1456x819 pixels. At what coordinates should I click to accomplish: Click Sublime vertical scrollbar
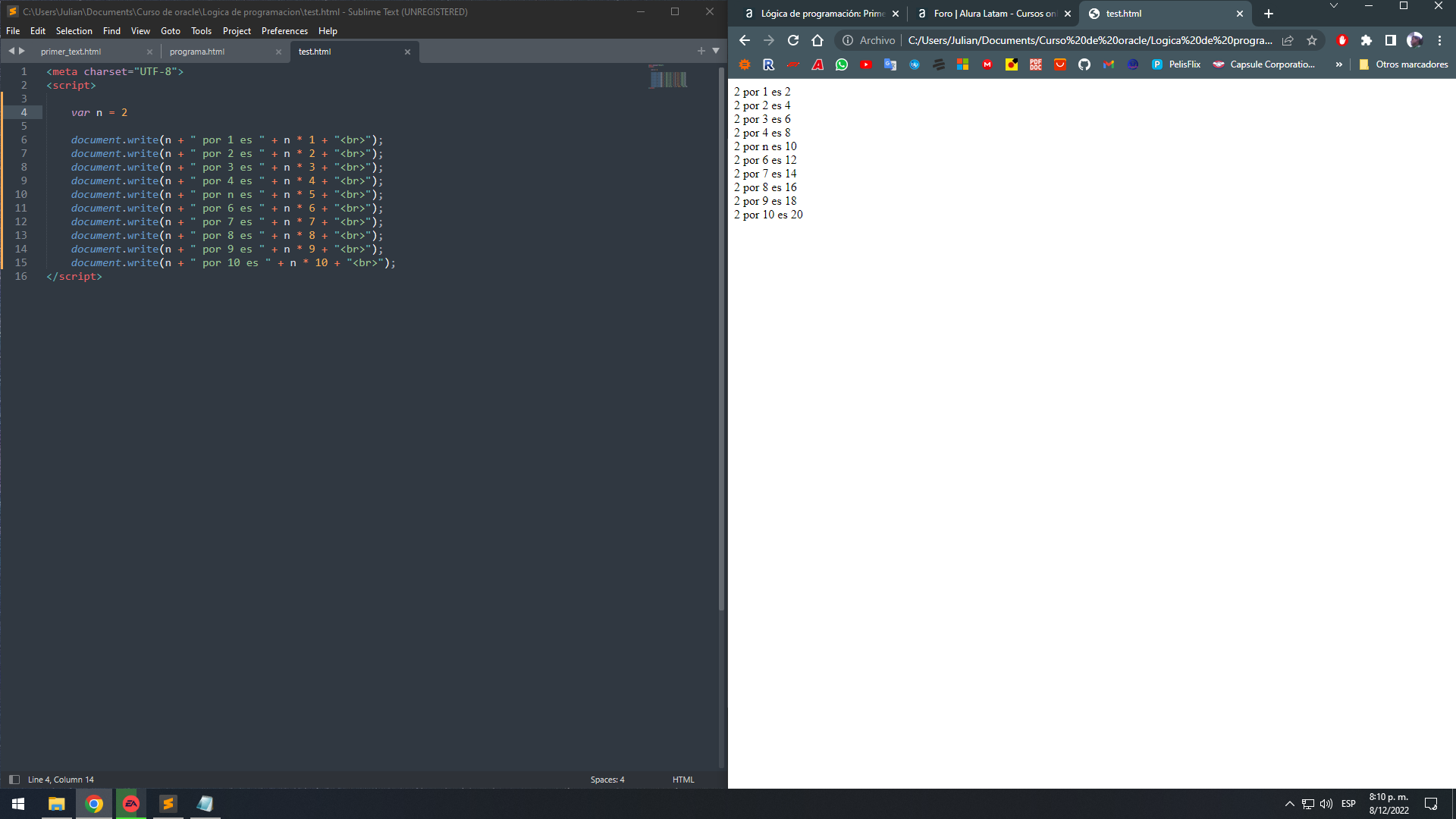tap(721, 339)
